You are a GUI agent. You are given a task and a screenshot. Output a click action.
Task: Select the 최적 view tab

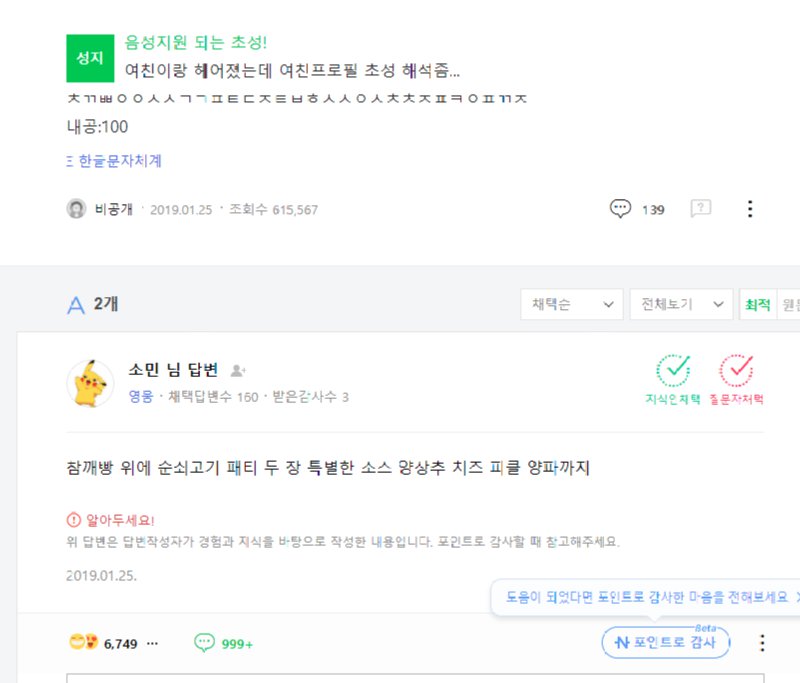click(x=755, y=305)
